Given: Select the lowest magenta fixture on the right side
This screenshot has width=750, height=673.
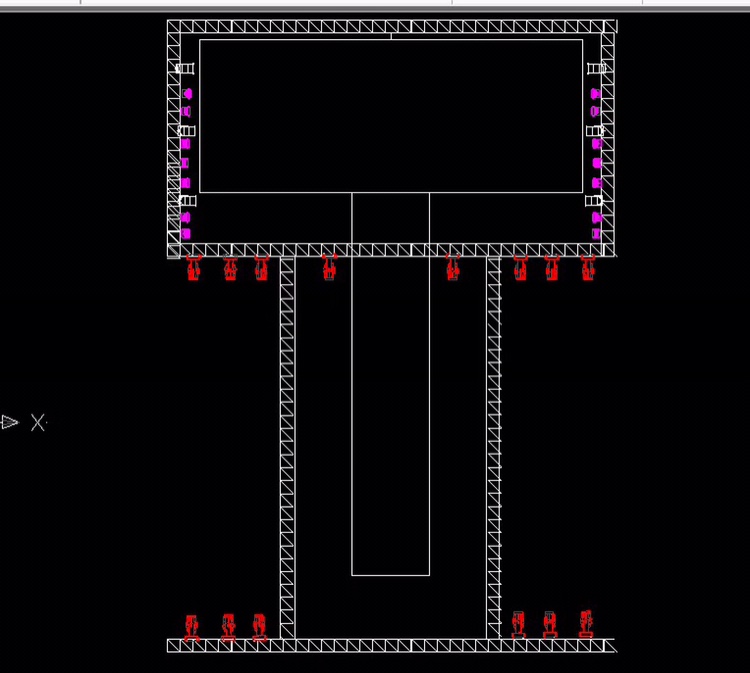Looking at the screenshot, I should coord(596,234).
